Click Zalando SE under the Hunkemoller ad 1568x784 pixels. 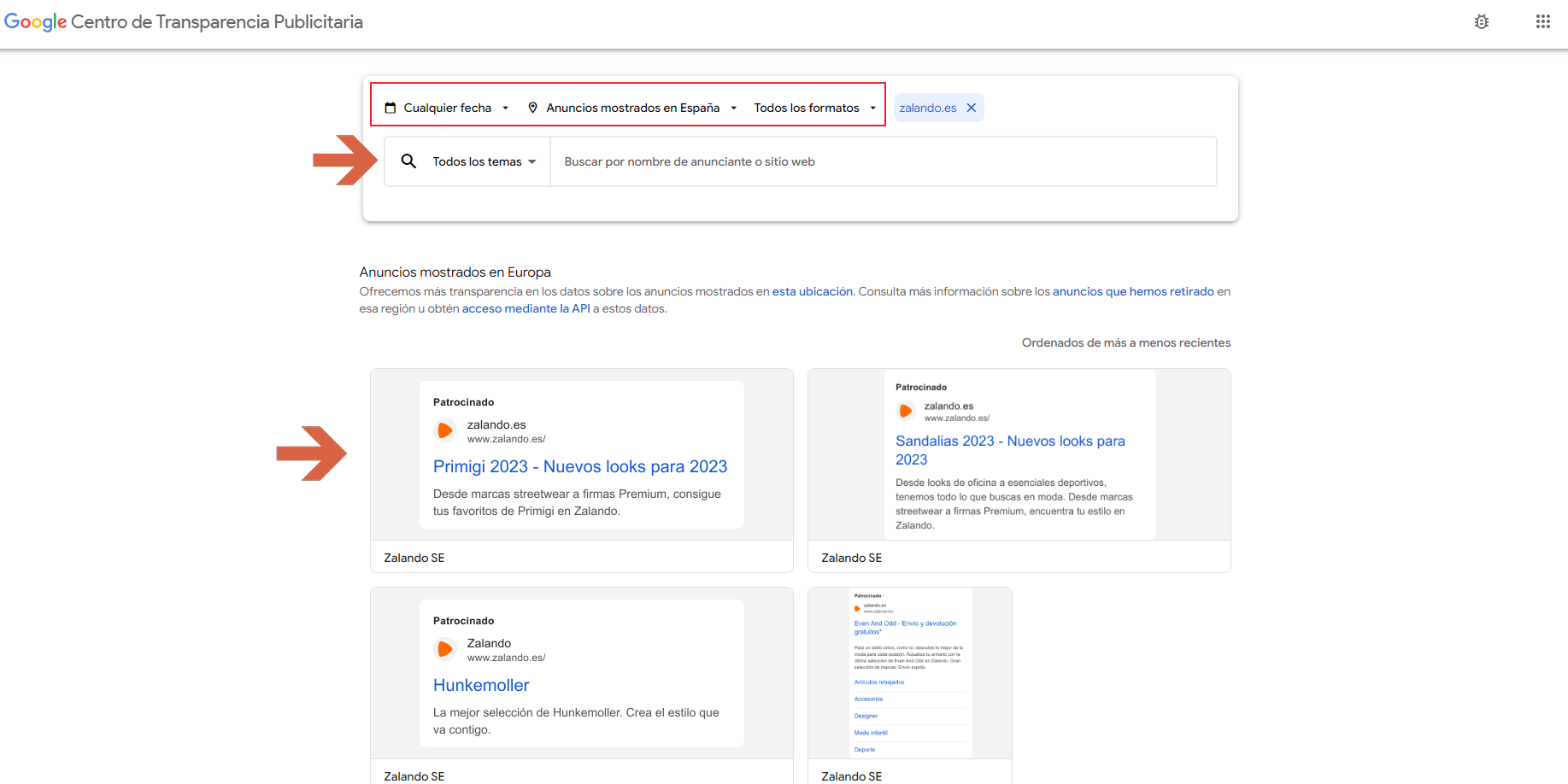point(414,775)
